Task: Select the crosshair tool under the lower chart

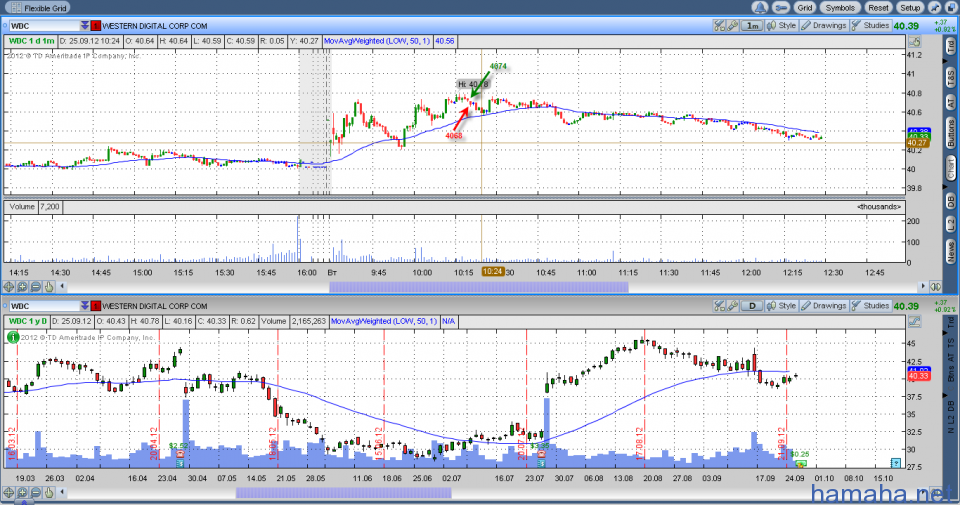Action: point(9,492)
